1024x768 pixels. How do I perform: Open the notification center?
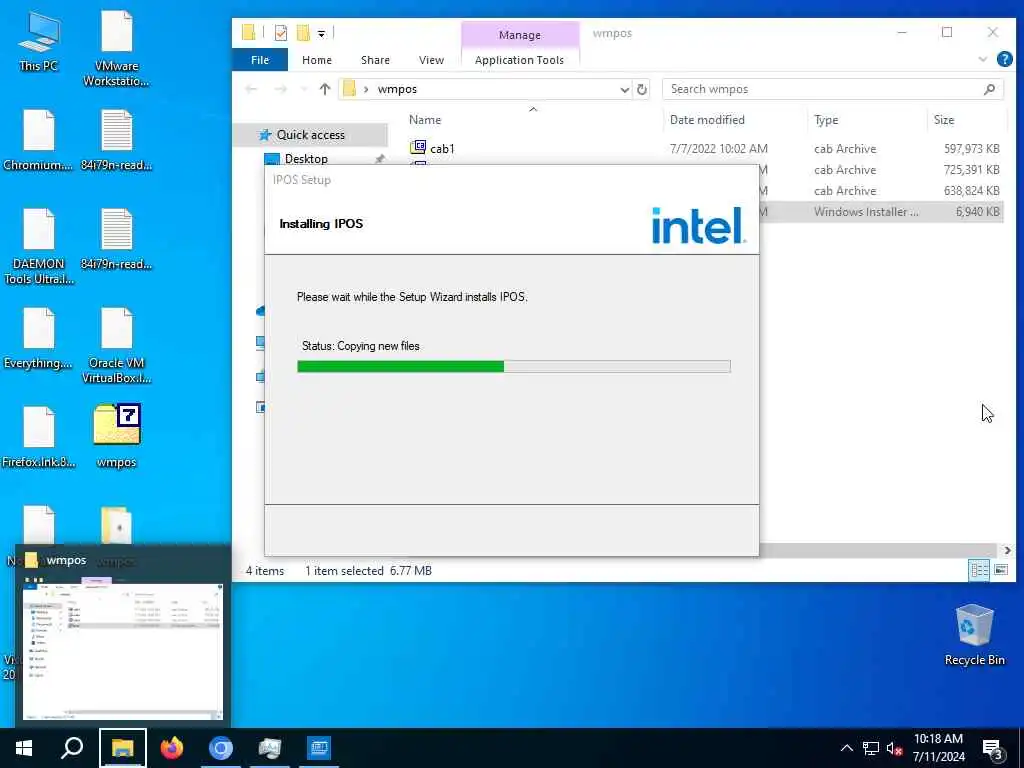pyautogui.click(x=992, y=749)
